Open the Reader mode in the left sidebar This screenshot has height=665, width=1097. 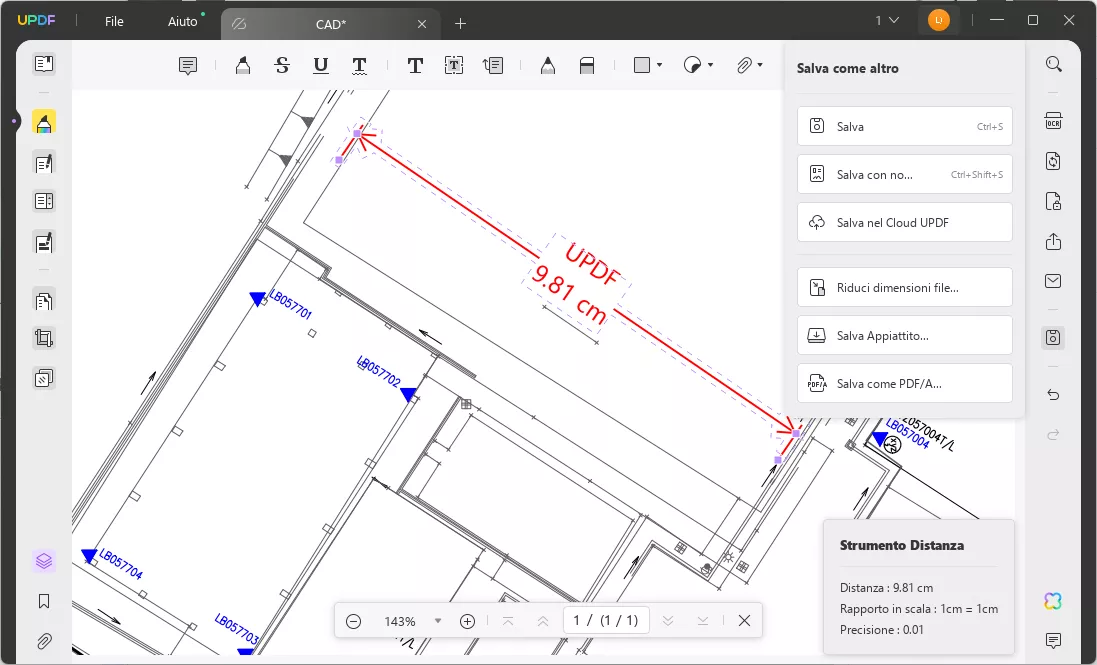click(43, 64)
